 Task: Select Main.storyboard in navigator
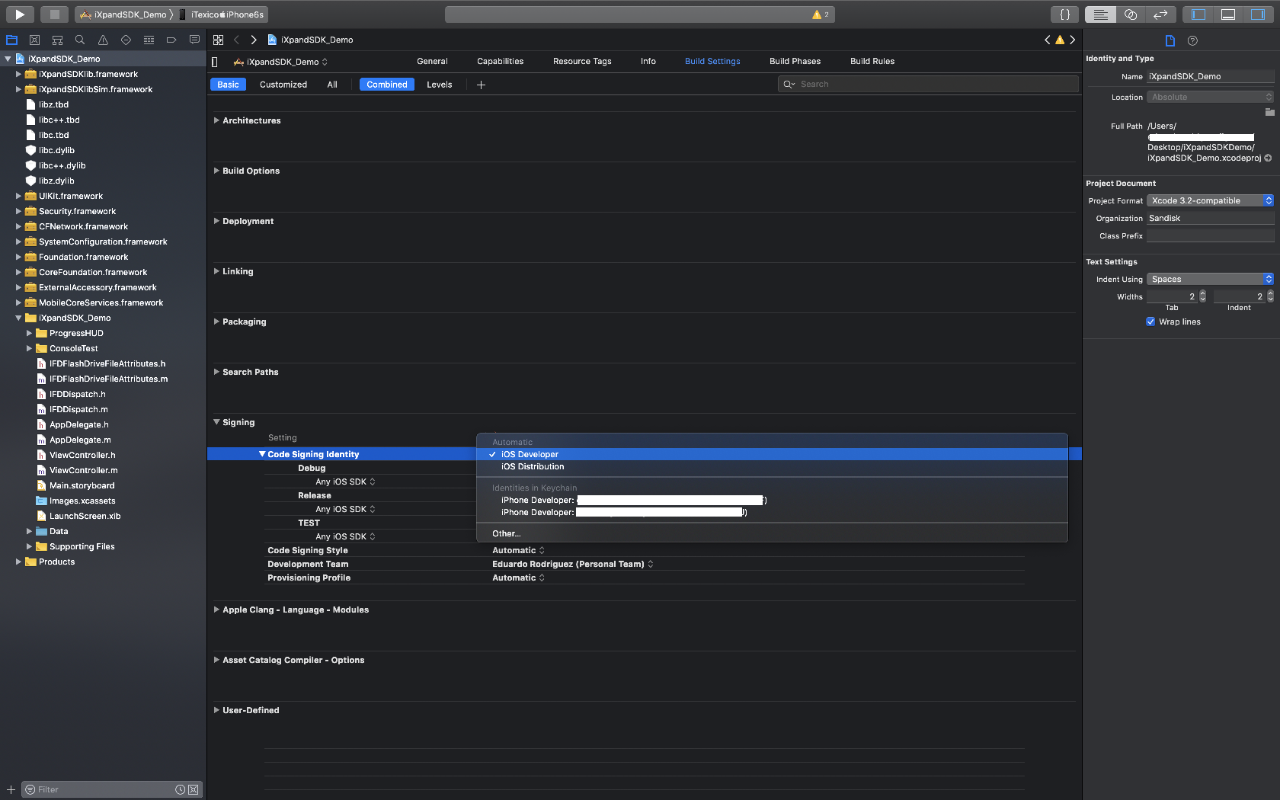click(x=82, y=486)
